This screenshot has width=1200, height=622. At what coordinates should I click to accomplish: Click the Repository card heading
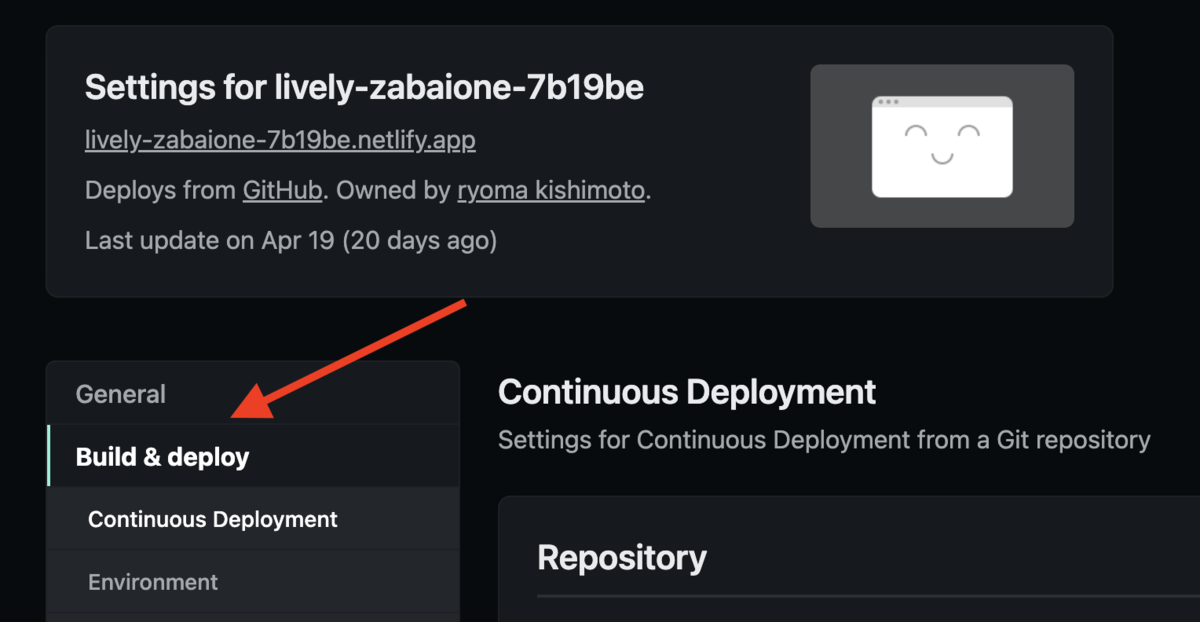tap(622, 557)
